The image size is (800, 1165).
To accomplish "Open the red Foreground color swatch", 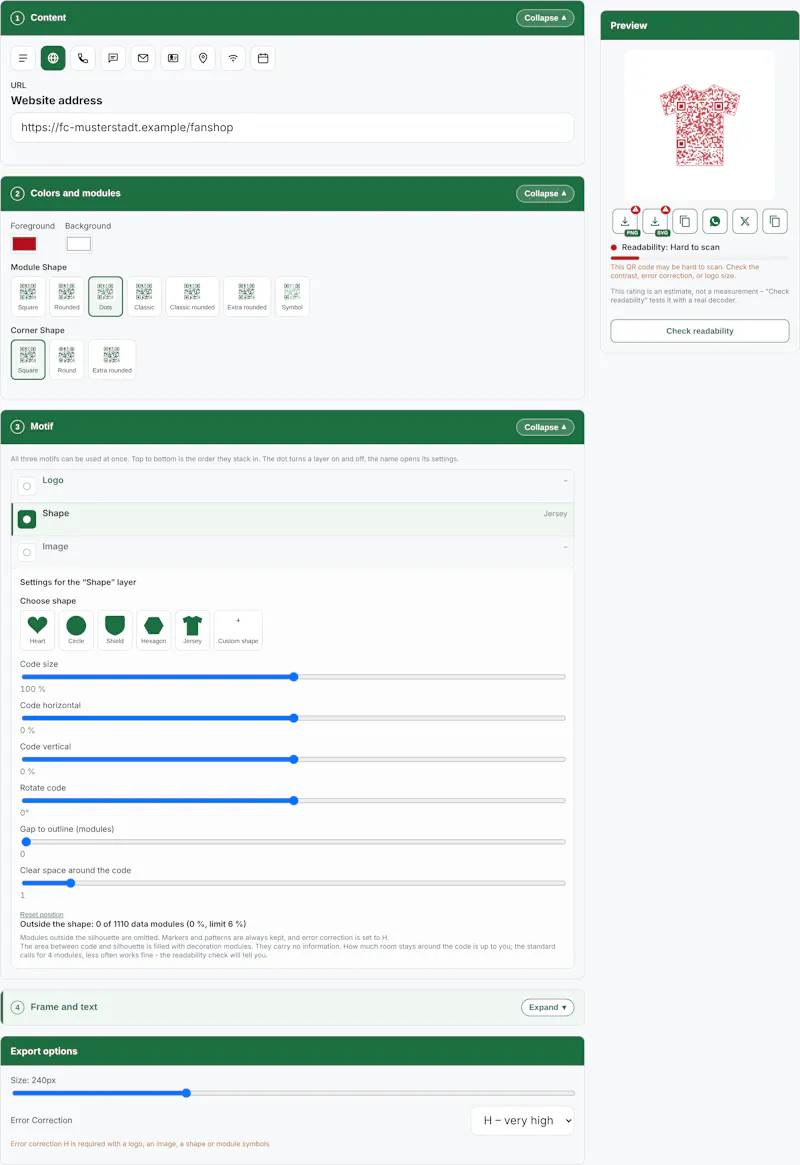I will [x=25, y=244].
